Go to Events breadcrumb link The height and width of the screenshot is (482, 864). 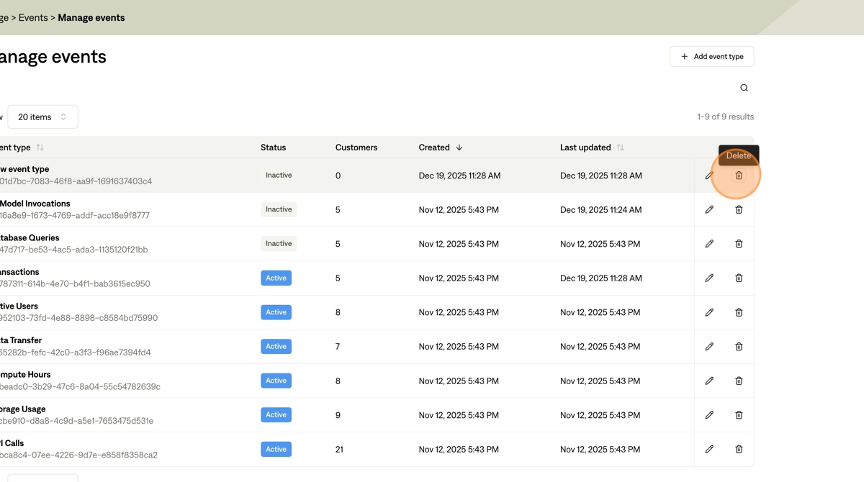[x=31, y=17]
